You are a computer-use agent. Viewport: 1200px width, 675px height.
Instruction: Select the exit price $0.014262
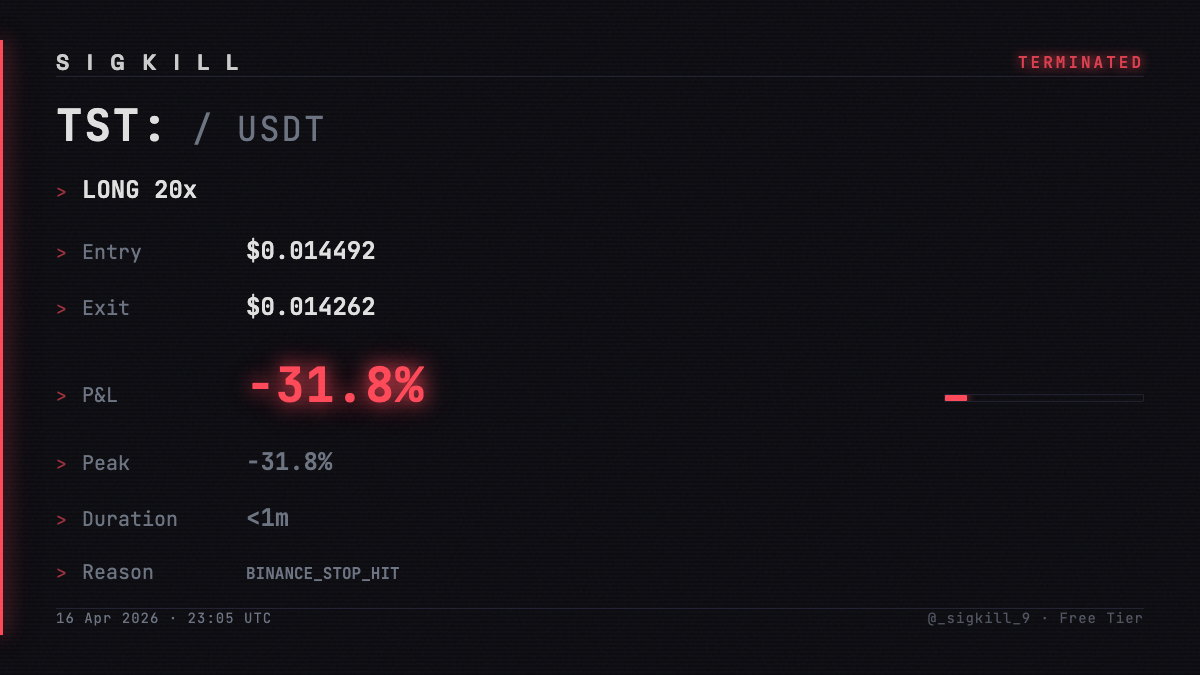click(310, 307)
